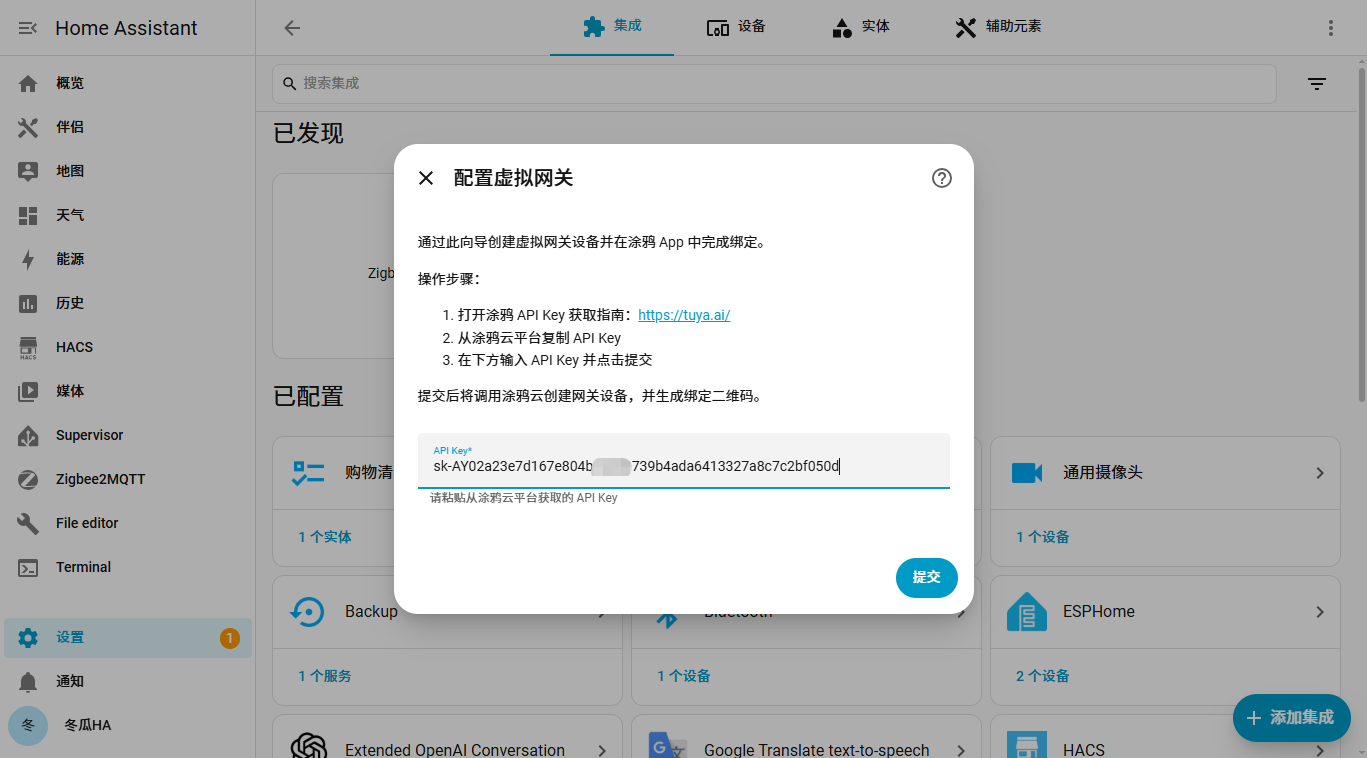Click the 已发现 section heading
Image resolution: width=1367 pixels, height=758 pixels.
308,133
